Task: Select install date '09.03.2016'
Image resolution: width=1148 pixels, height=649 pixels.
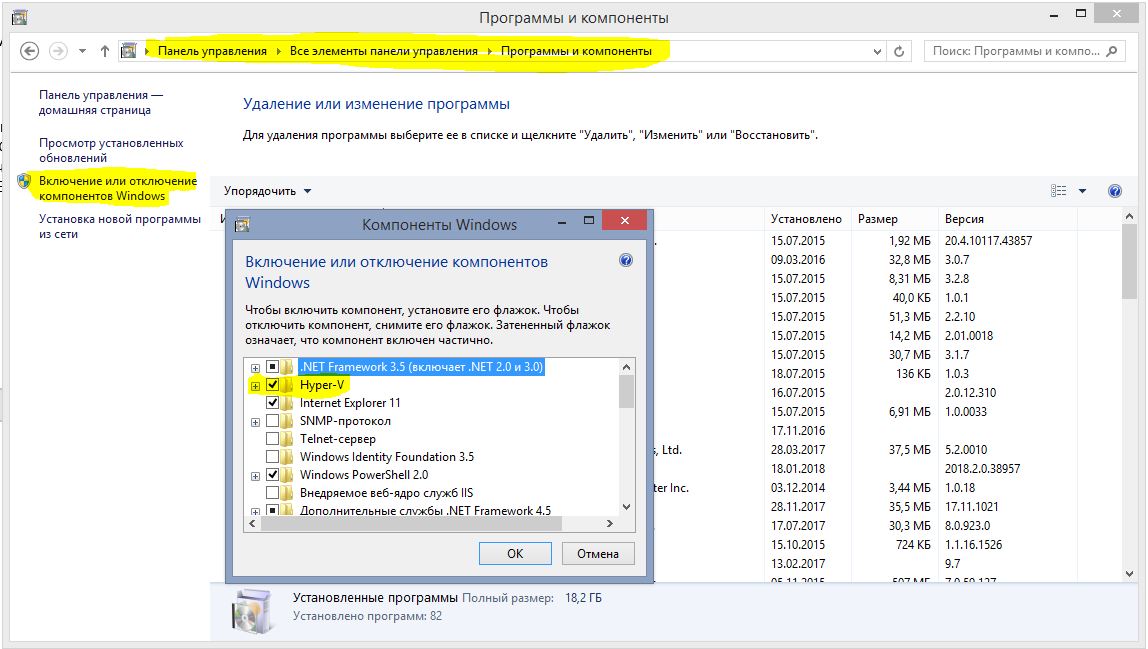Action: 798,260
